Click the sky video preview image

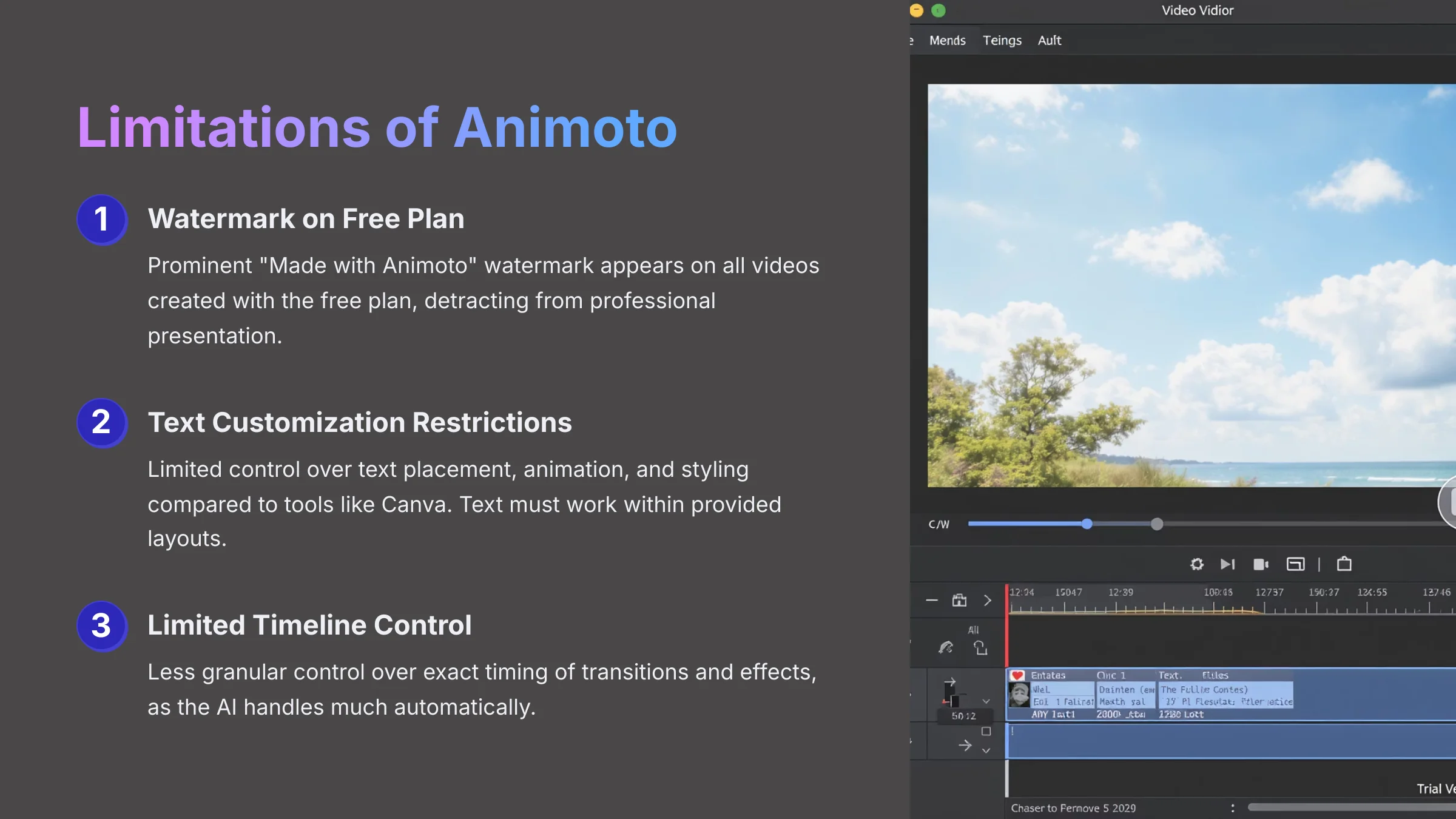tap(1191, 285)
